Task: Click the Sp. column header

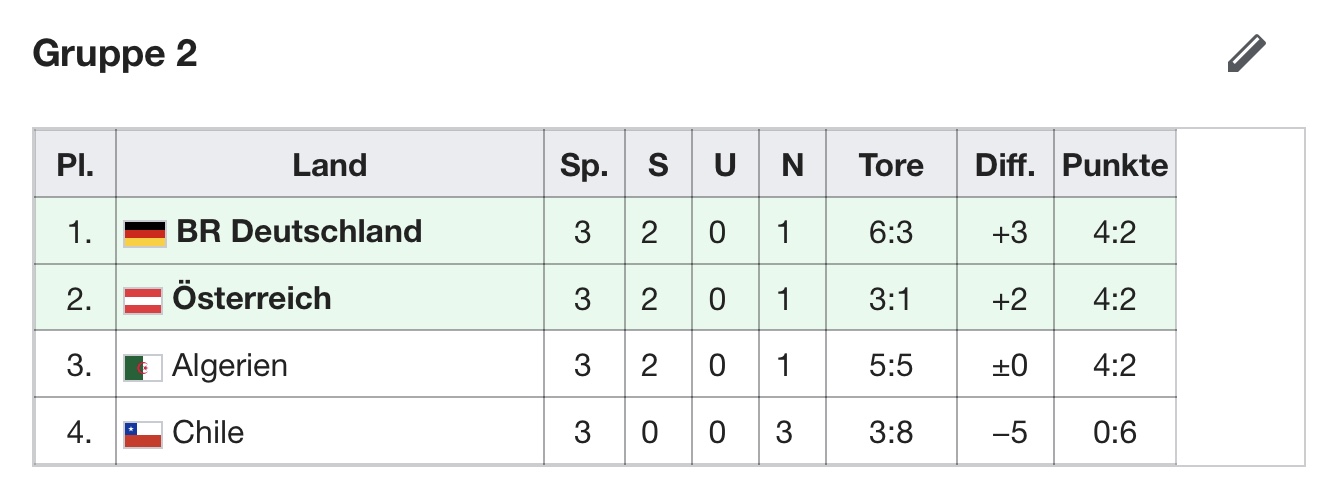Action: (x=584, y=165)
